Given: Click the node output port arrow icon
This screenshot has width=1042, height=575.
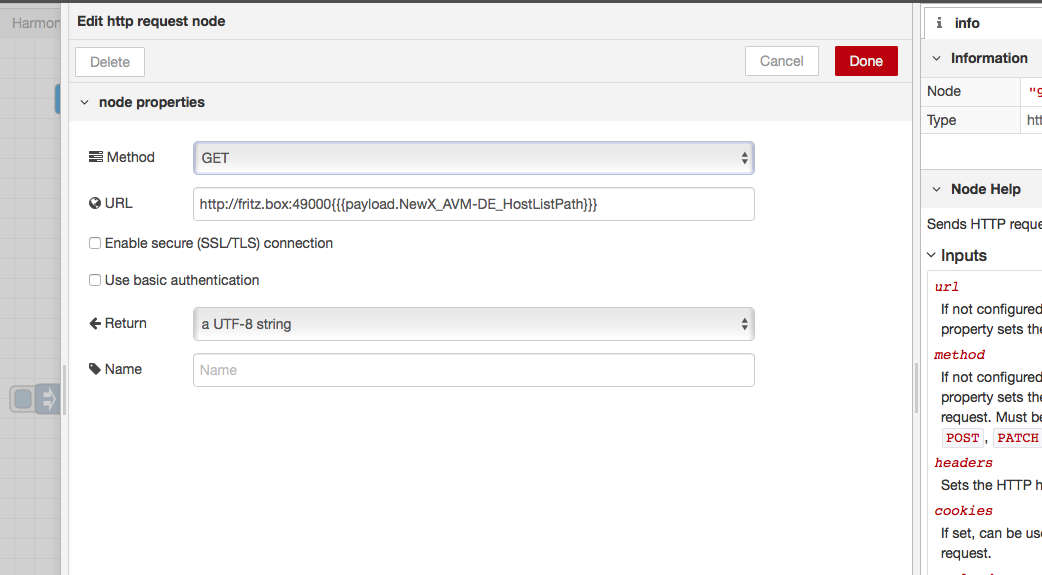Looking at the screenshot, I should [48, 400].
